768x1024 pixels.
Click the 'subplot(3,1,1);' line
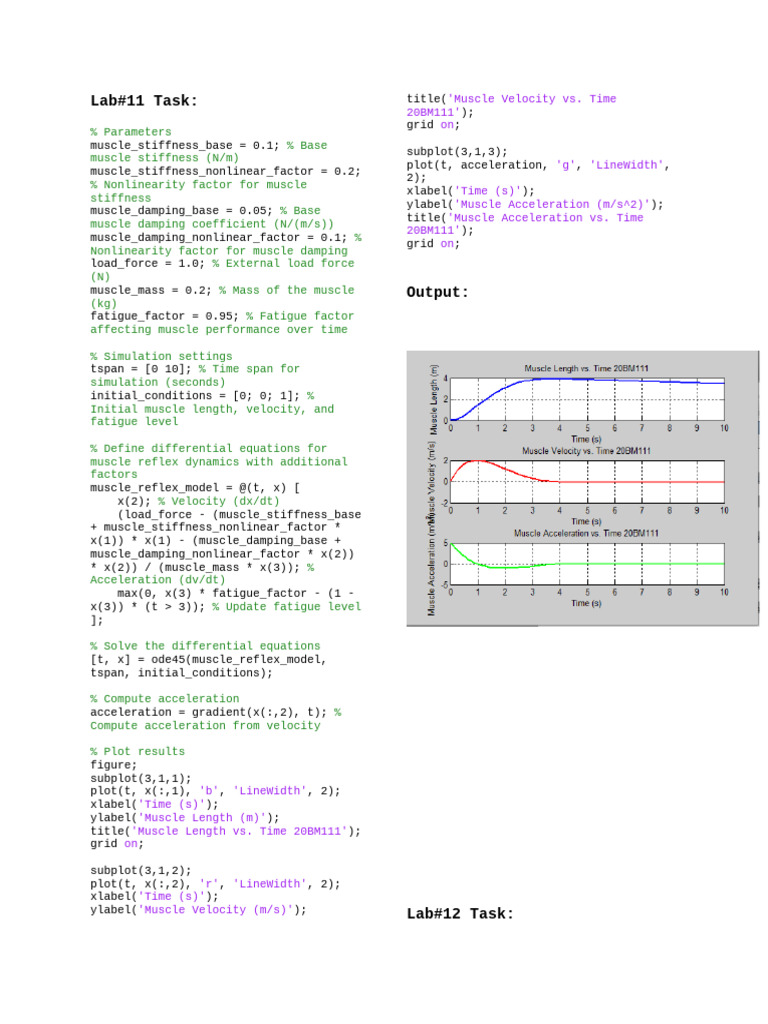141,778
